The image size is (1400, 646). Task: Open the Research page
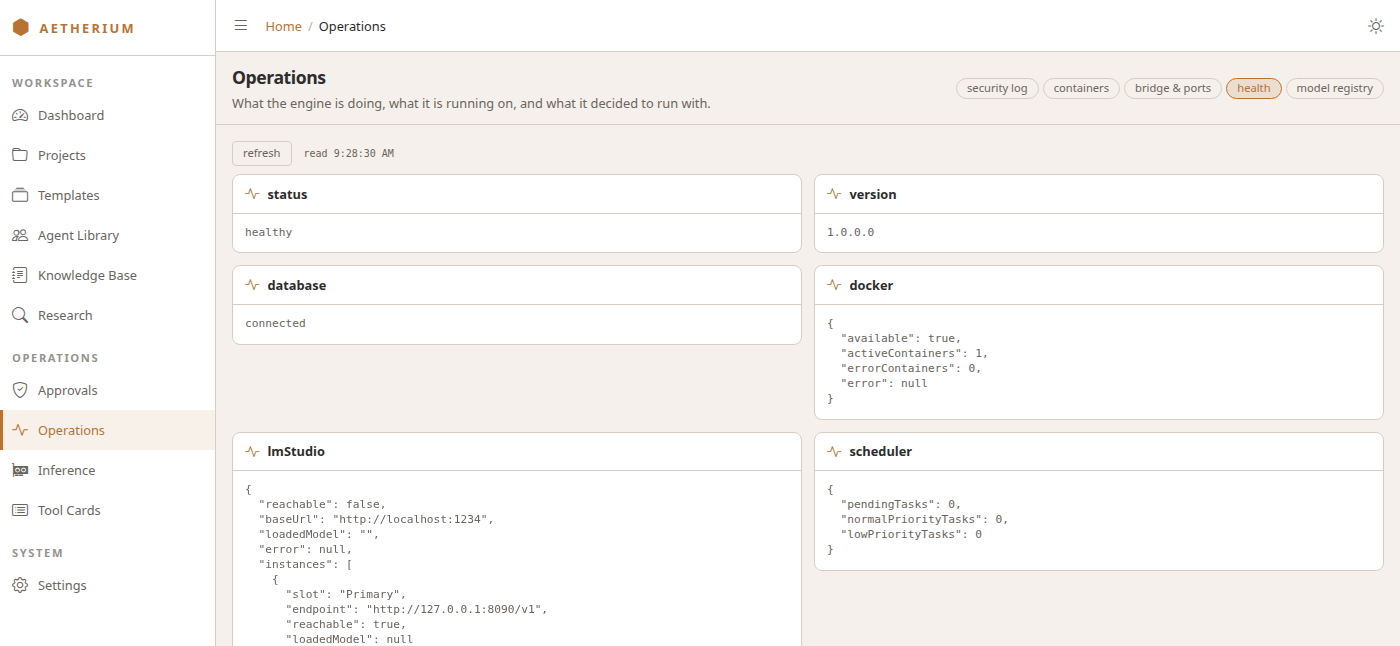coord(107,315)
